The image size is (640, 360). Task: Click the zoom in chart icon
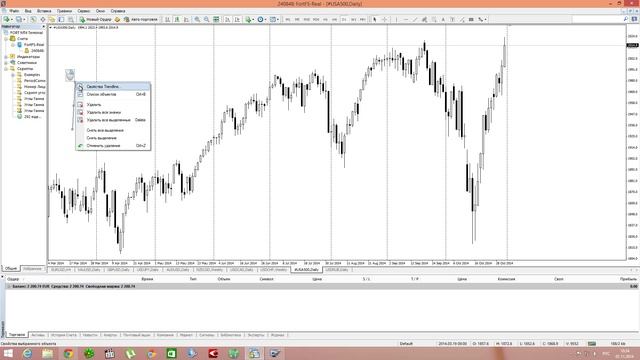[x=197, y=19]
